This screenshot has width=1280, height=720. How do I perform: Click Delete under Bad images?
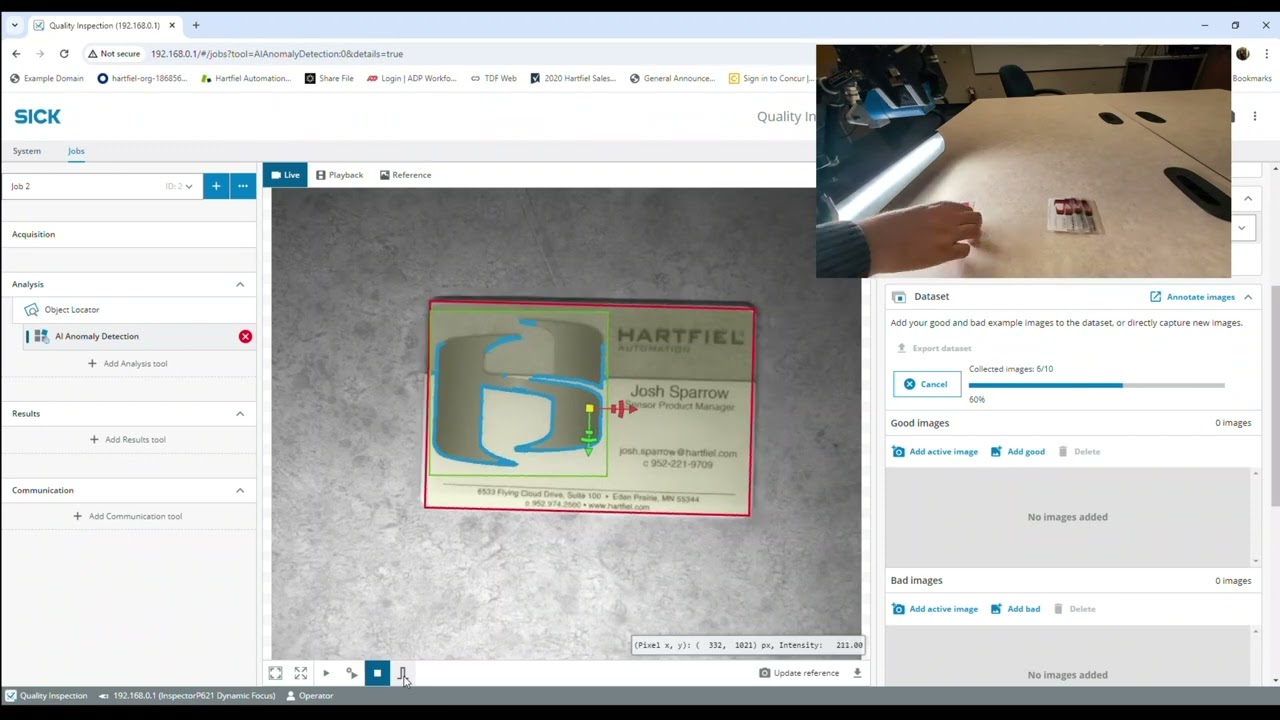point(1075,609)
